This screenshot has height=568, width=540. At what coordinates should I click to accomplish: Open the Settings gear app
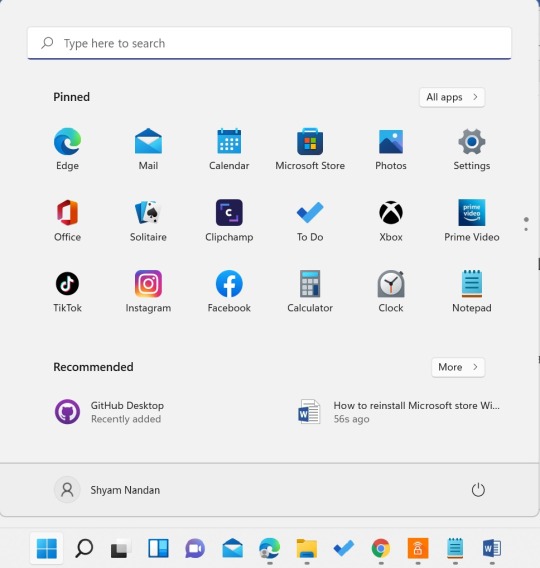pyautogui.click(x=472, y=149)
